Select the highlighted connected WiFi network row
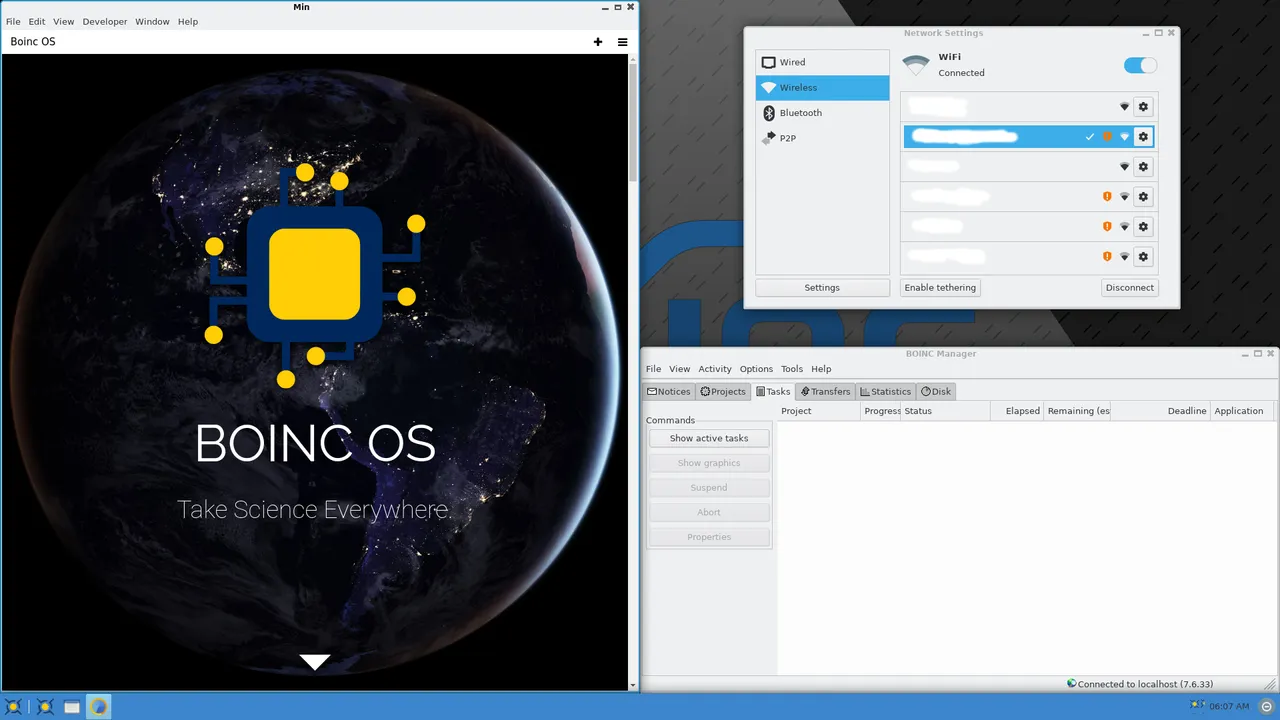 (1029, 136)
